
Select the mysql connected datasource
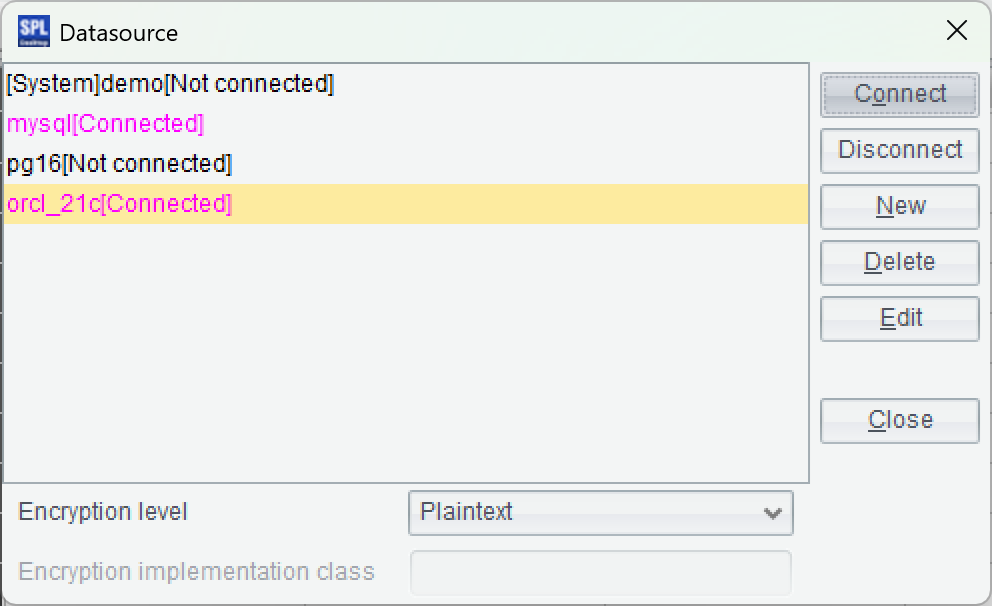pos(406,124)
